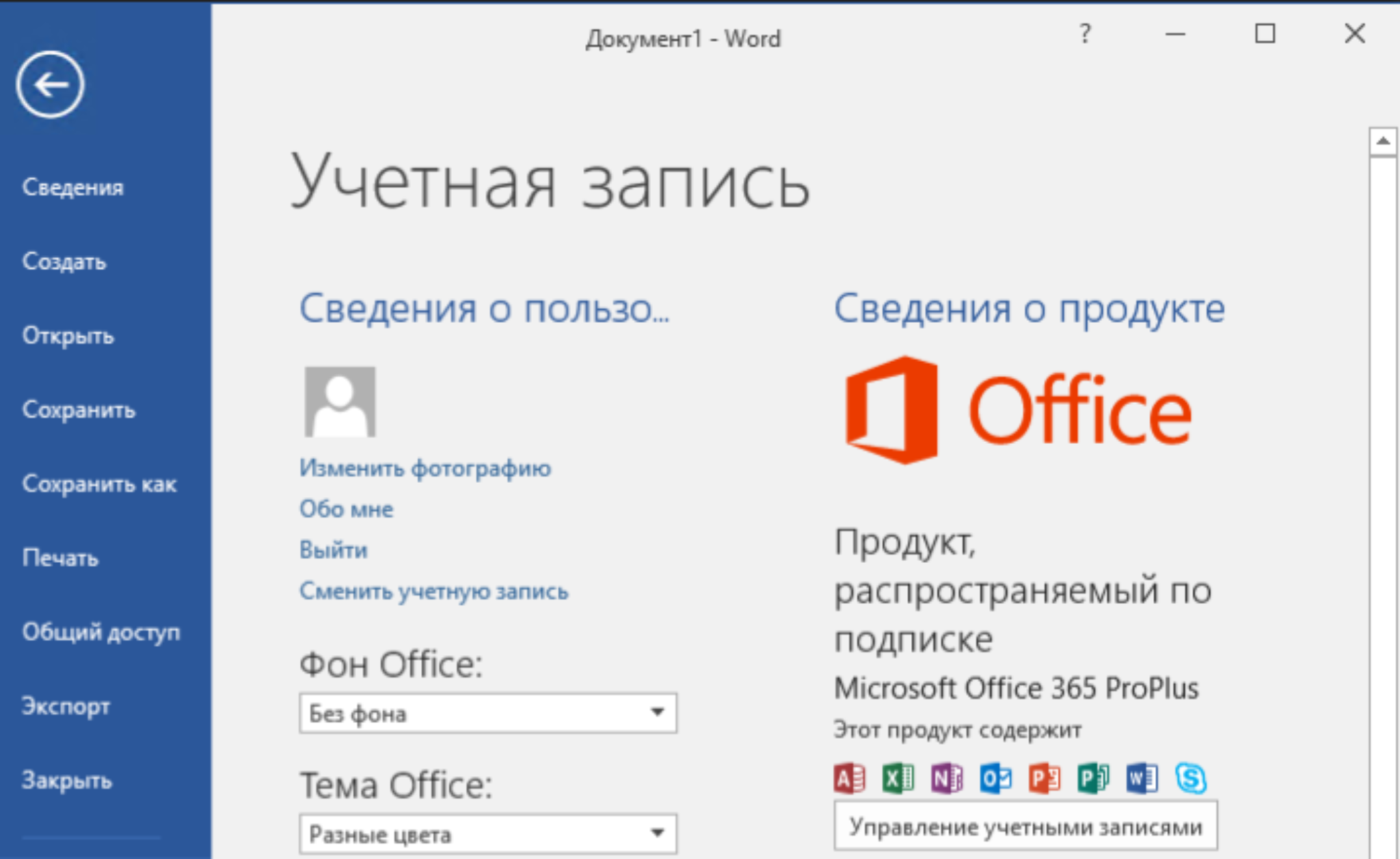The height and width of the screenshot is (859, 1400).
Task: Click the back arrow circle icon
Action: (x=50, y=85)
